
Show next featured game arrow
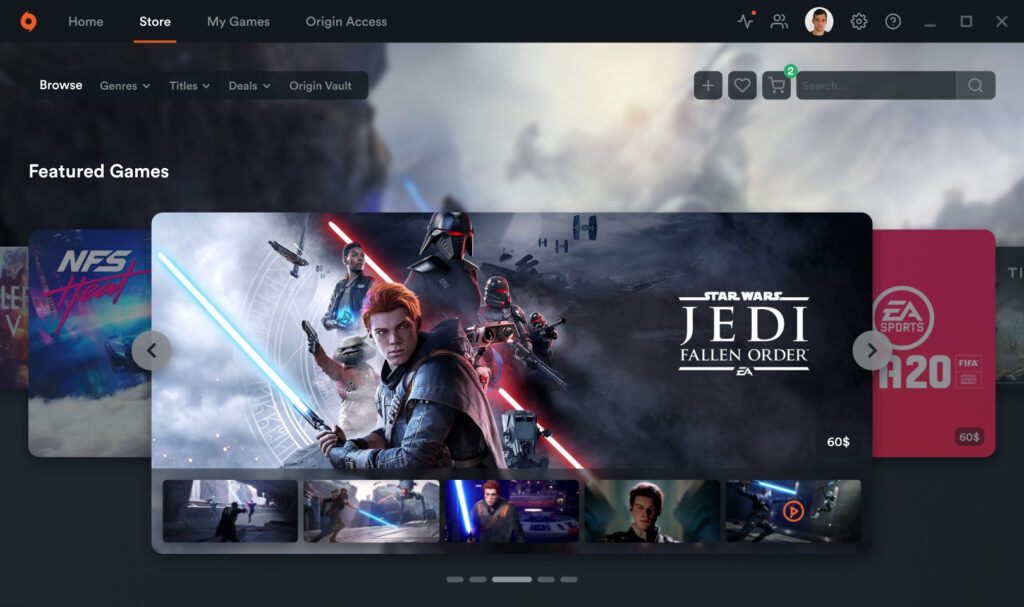(x=872, y=351)
